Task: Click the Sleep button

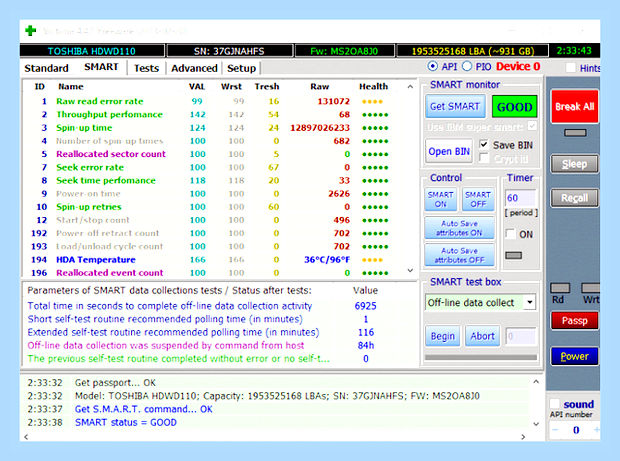Action: (x=575, y=164)
